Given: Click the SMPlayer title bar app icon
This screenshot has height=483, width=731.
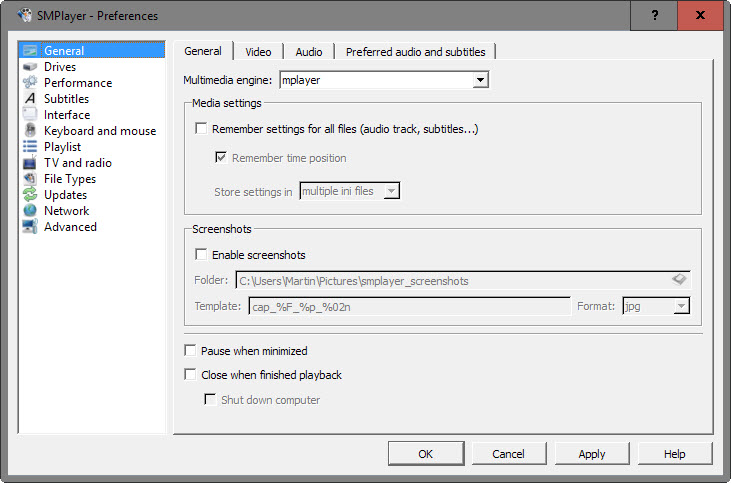Looking at the screenshot, I should 24,15.
